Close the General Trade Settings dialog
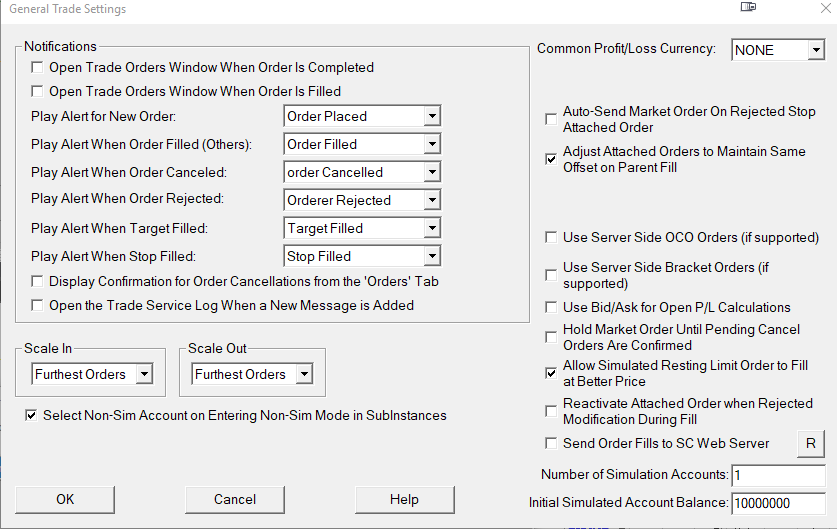Screen dimensions: 837x529 [811, 9]
